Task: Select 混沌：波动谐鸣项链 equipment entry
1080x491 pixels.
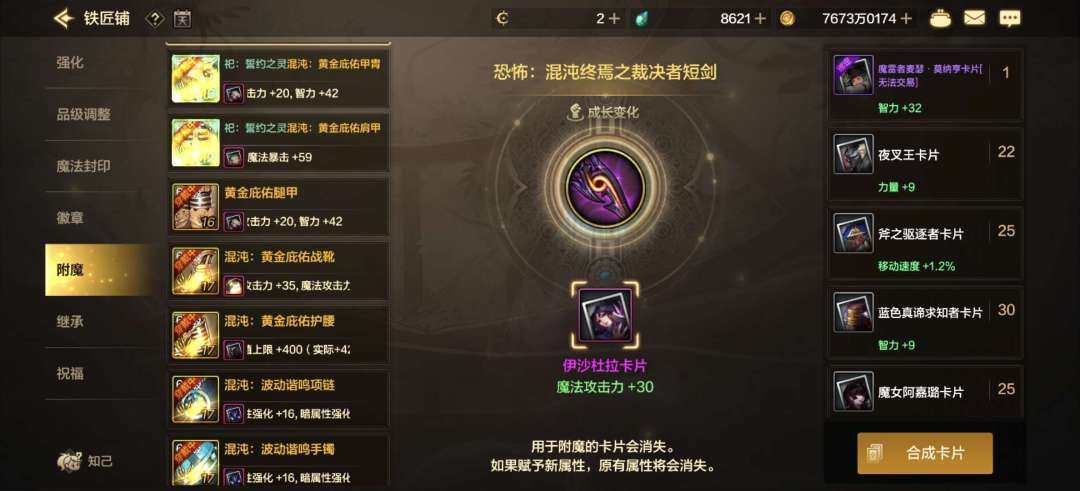Action: (279, 399)
